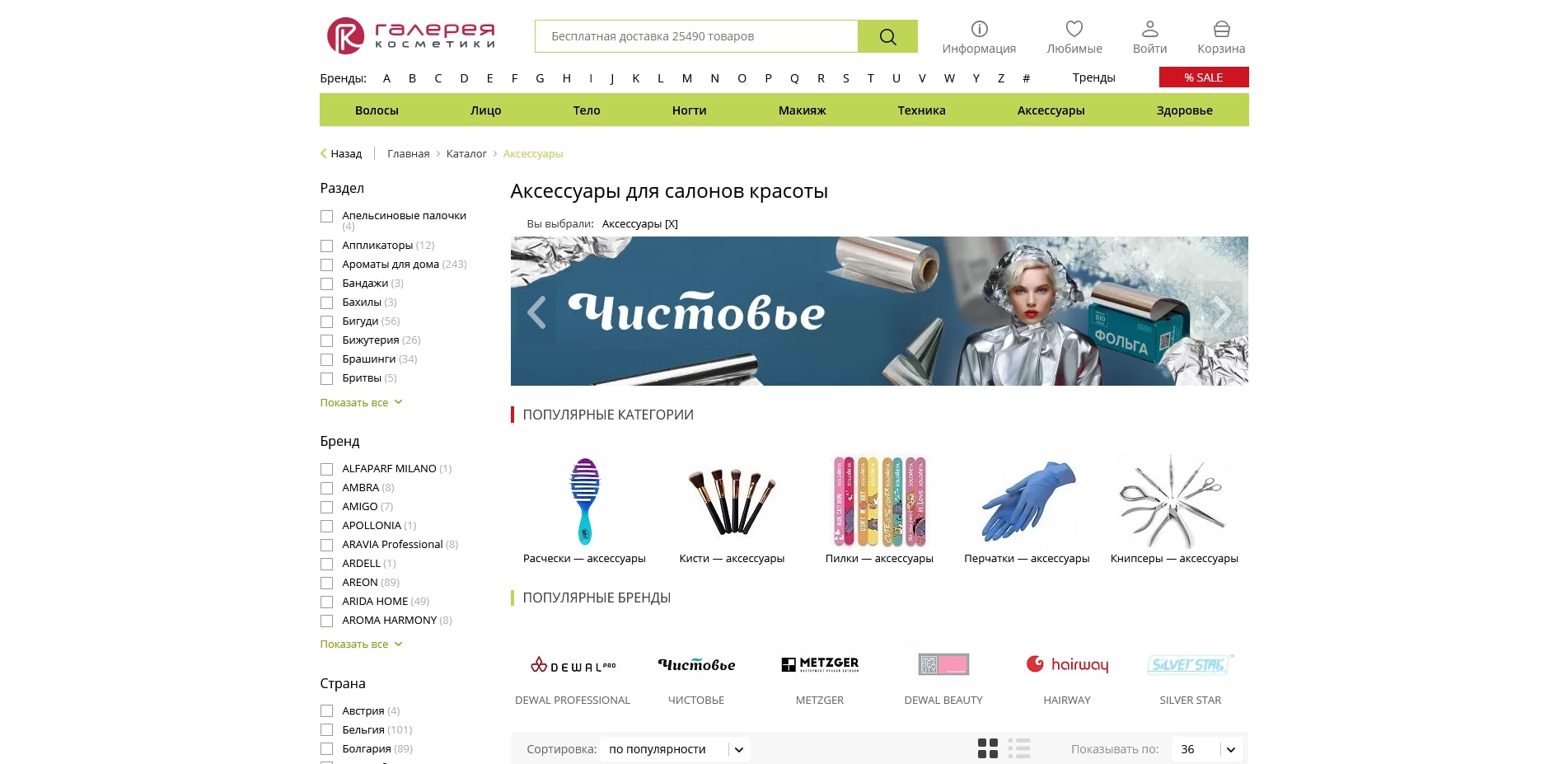Select the Тренды menu item
Screen dimensions: 1568x764
coord(1093,77)
